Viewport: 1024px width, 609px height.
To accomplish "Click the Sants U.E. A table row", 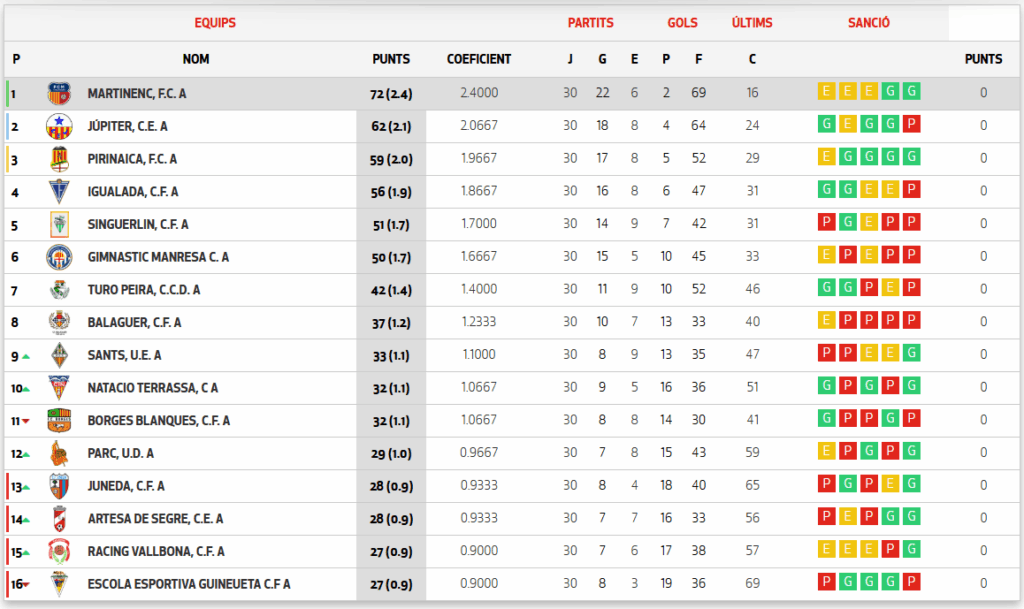I will point(400,355).
